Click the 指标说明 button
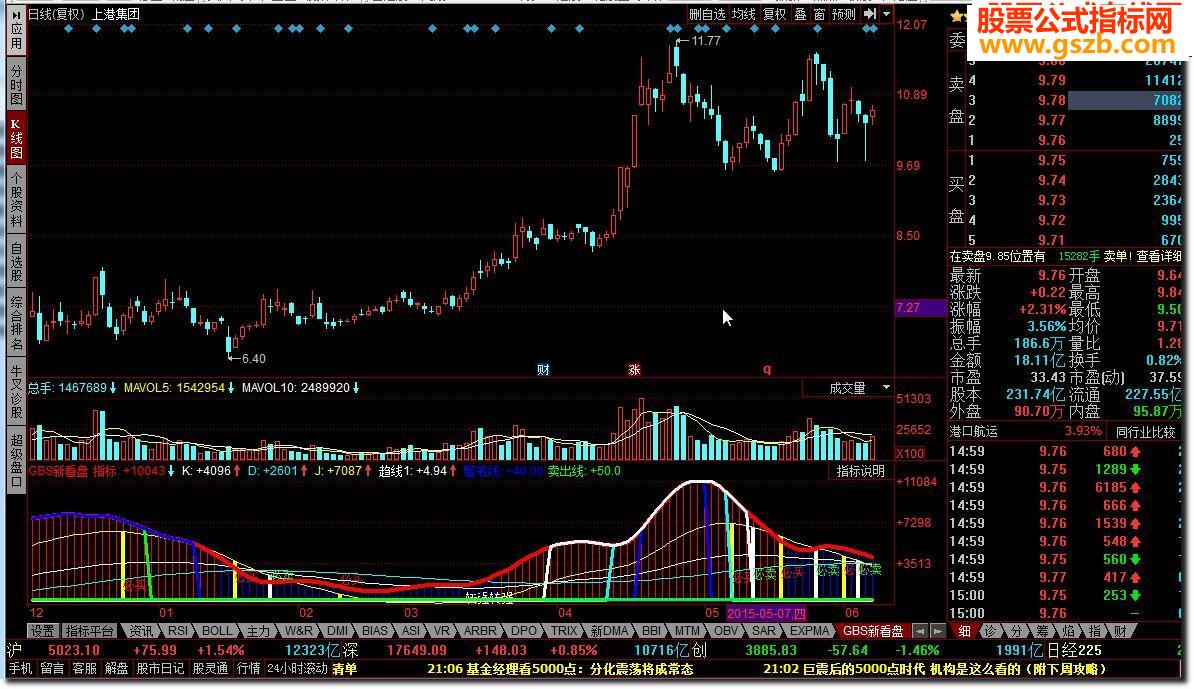Screen dimensions: 1194x689 [x=860, y=471]
